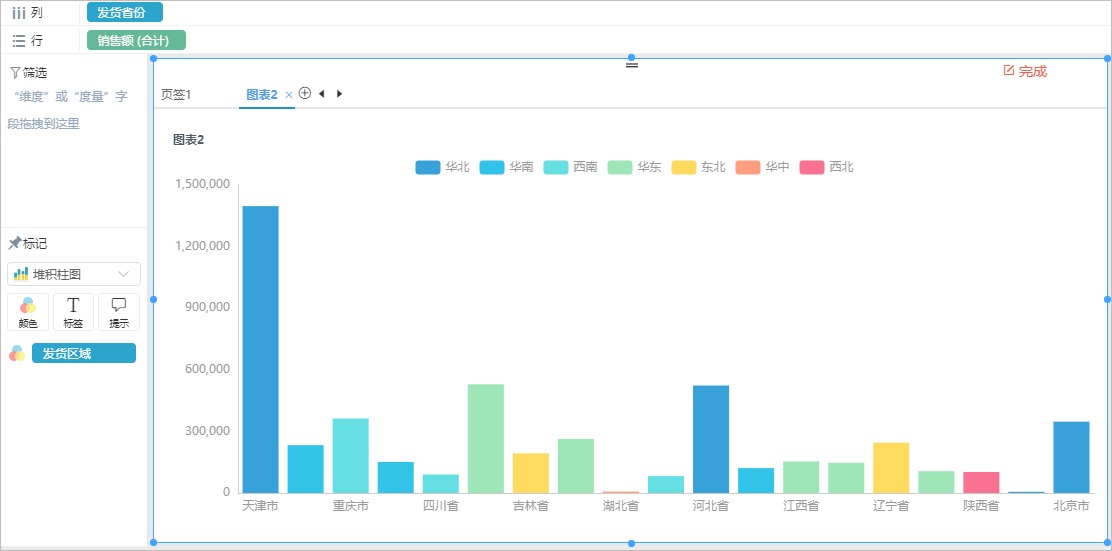Click the 1,500,000 y-axis label
Viewport: 1112px width, 551px height.
tap(203, 184)
